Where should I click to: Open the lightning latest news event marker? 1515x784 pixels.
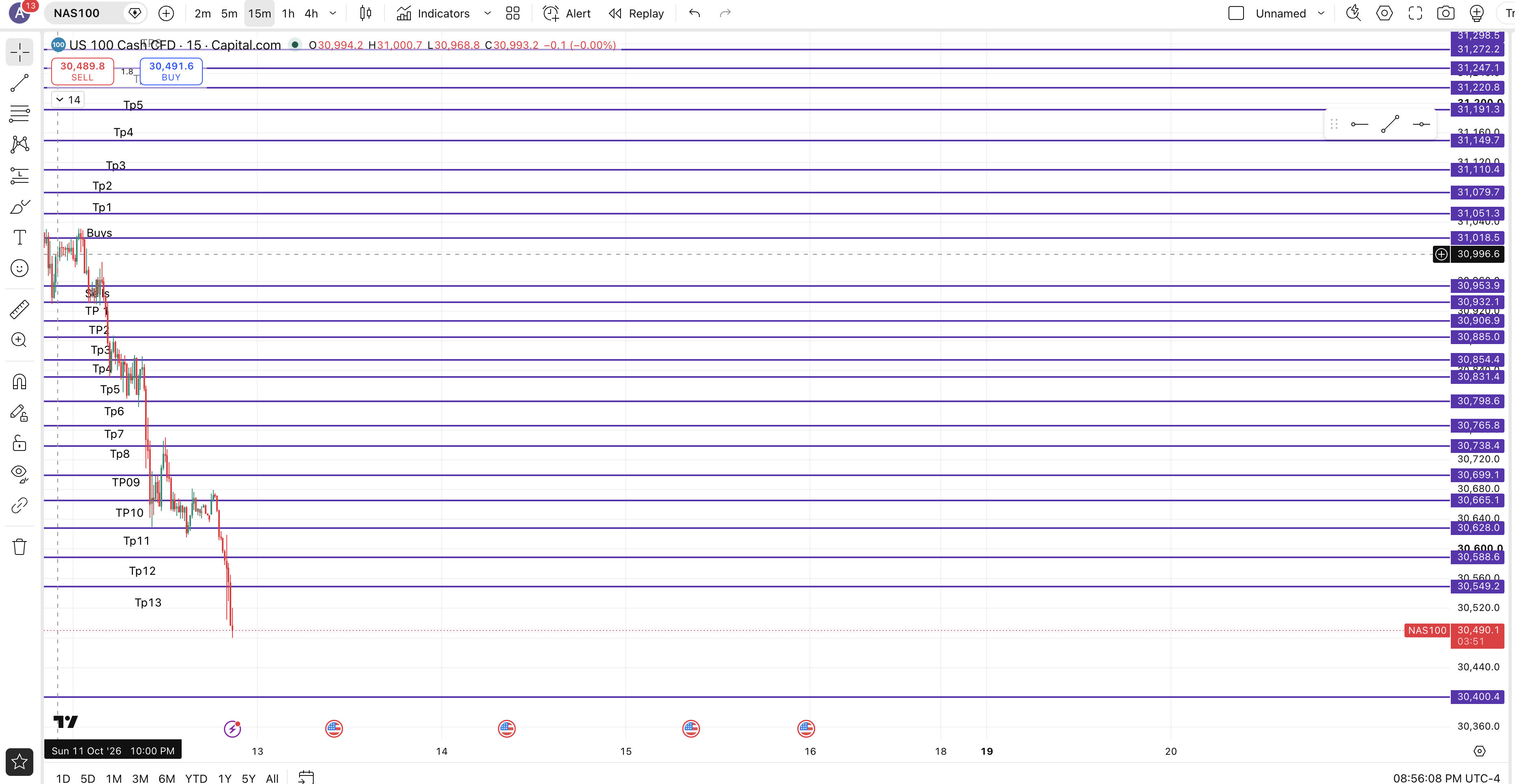click(232, 729)
